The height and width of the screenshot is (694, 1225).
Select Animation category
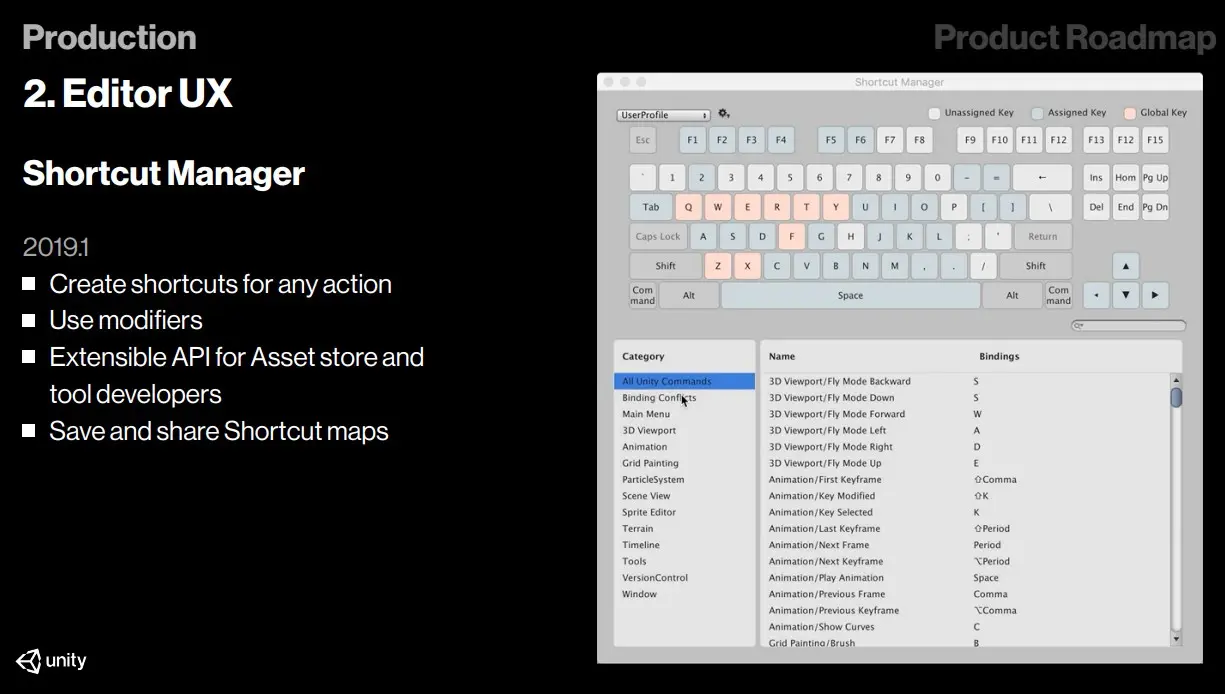click(x=684, y=447)
